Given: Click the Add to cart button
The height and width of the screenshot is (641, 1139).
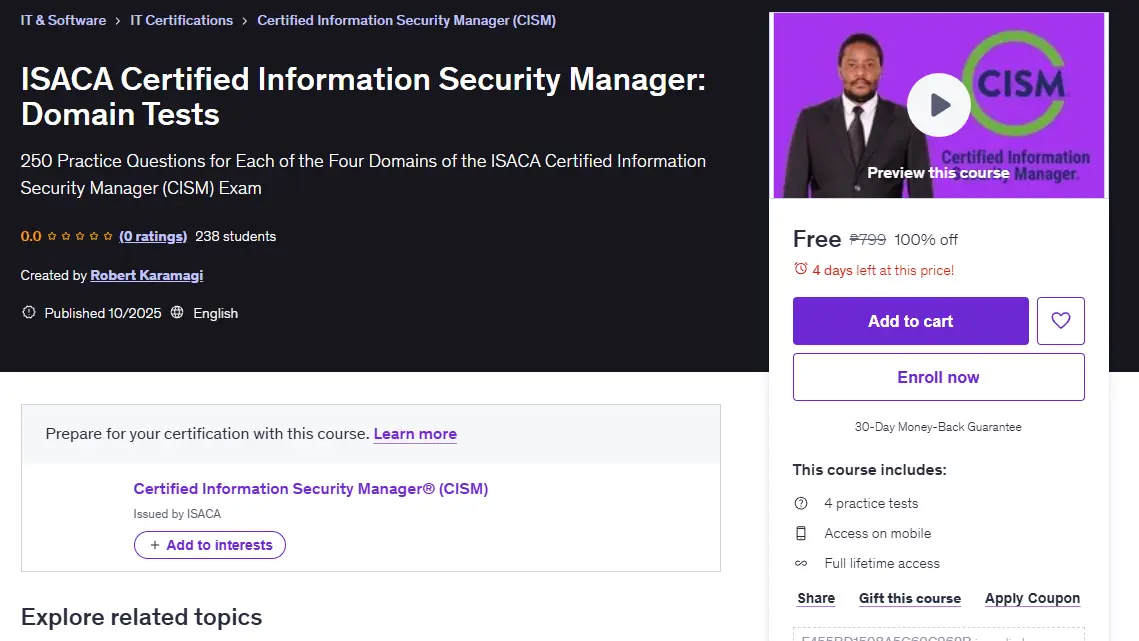Looking at the screenshot, I should tap(910, 320).
